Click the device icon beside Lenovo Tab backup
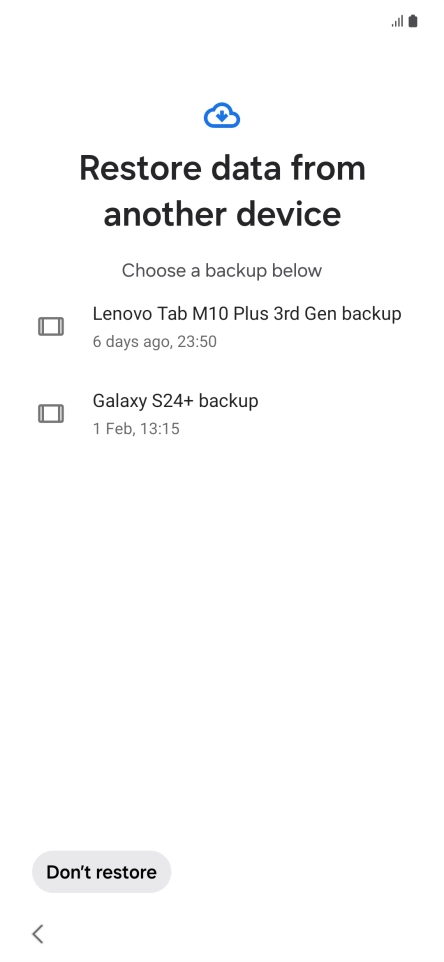The height and width of the screenshot is (962, 444). click(x=51, y=326)
